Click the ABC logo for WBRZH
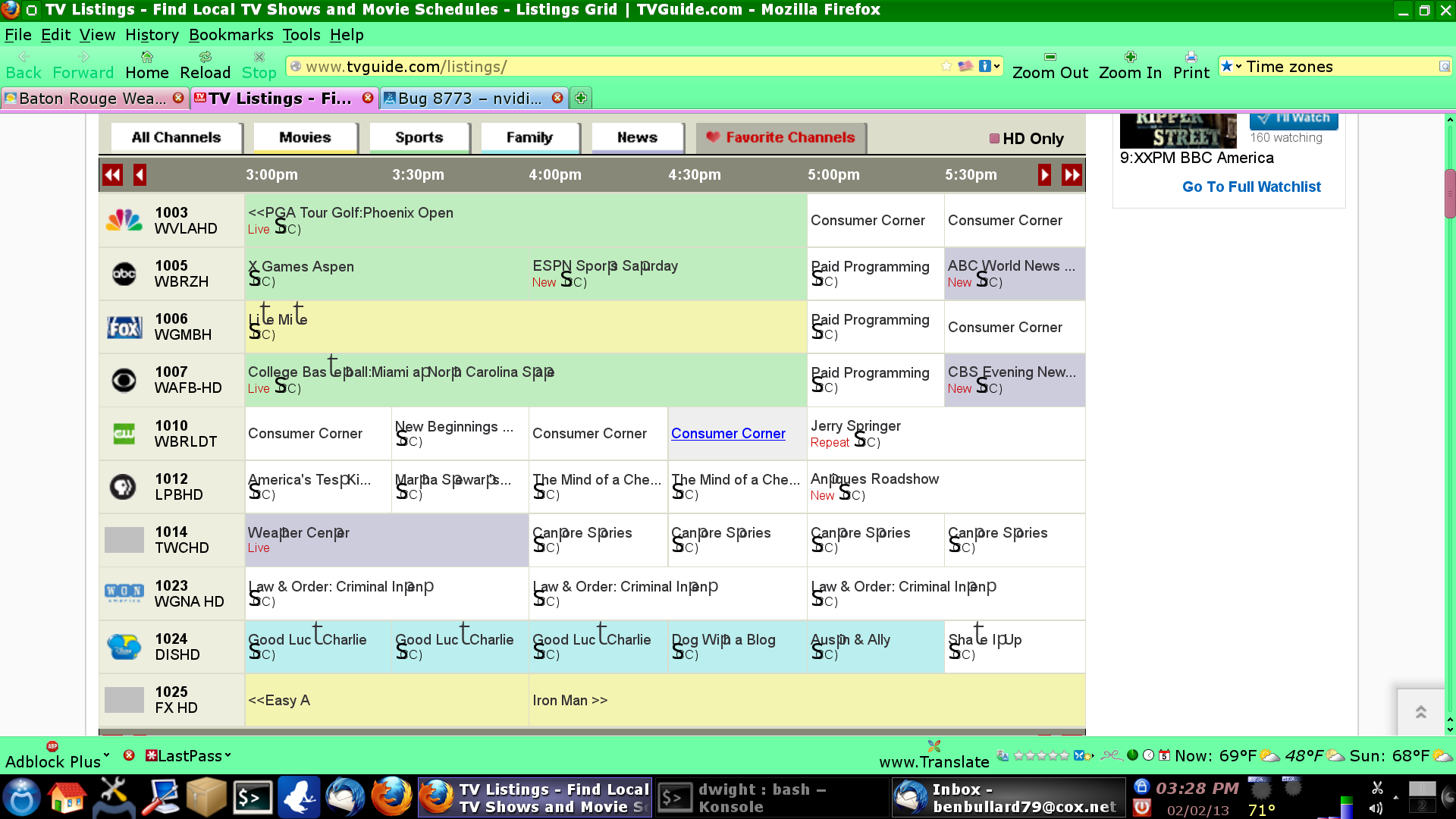Image resolution: width=1456 pixels, height=819 pixels. 124,274
